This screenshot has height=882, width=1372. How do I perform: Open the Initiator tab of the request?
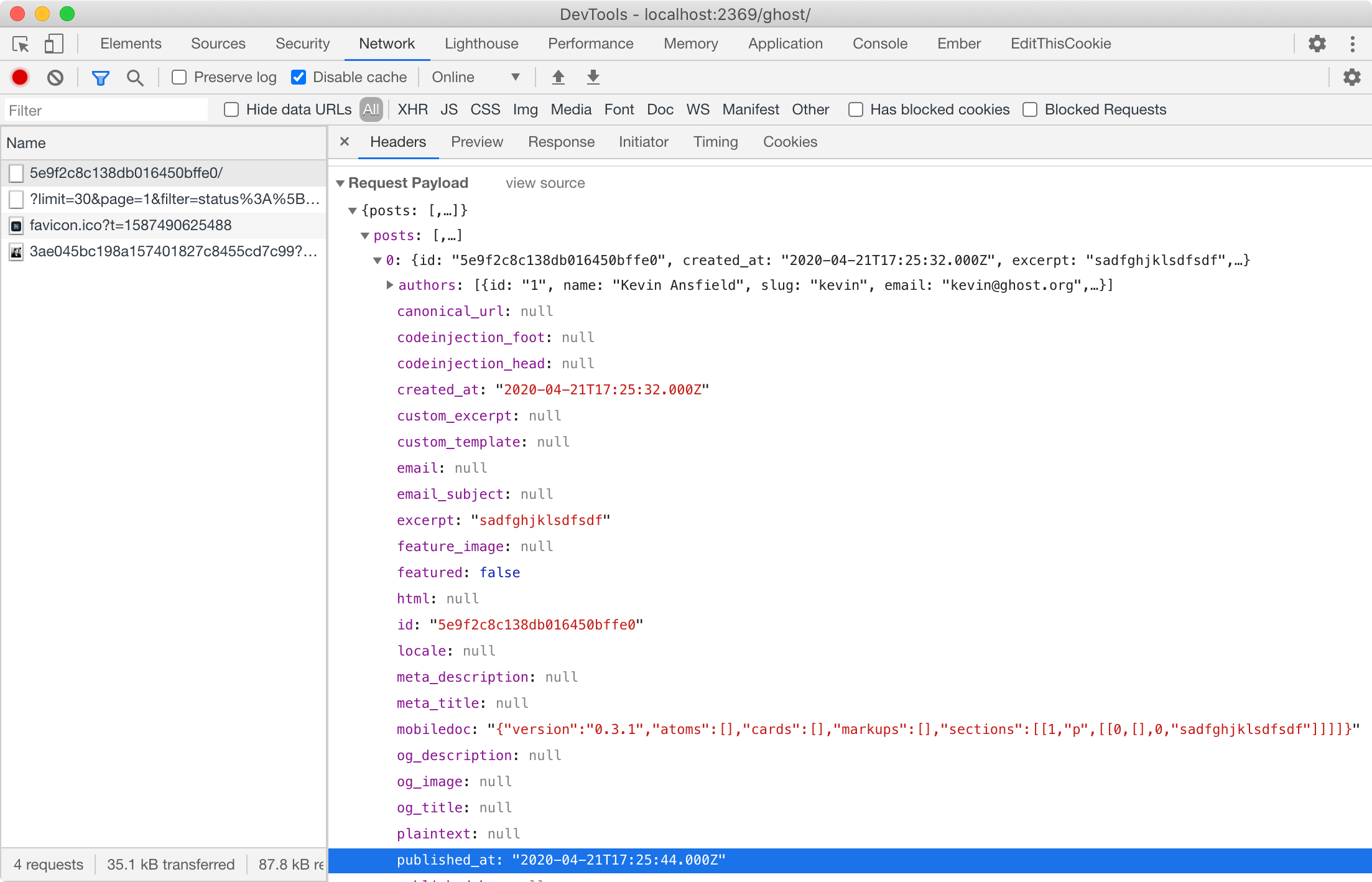click(644, 142)
